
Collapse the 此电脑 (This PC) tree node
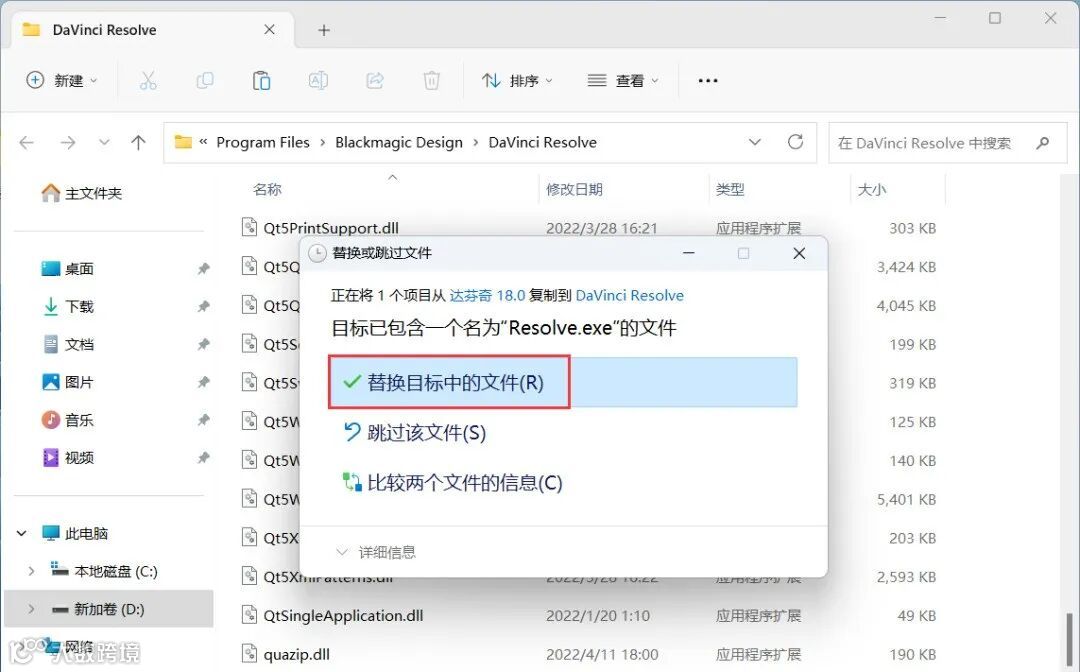click(x=21, y=534)
